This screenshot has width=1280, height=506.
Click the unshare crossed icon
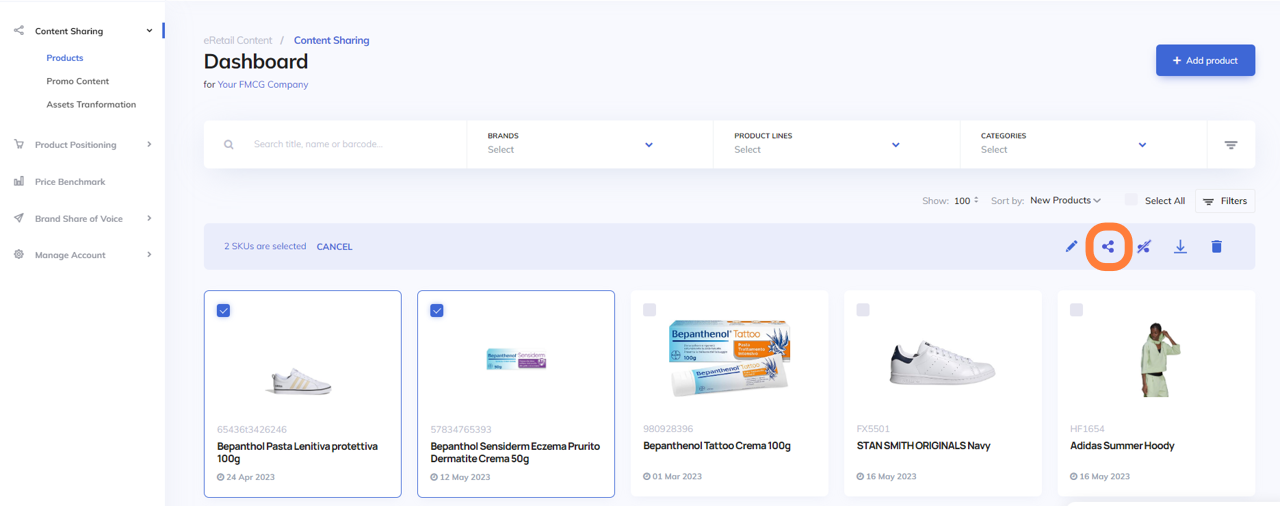1144,246
